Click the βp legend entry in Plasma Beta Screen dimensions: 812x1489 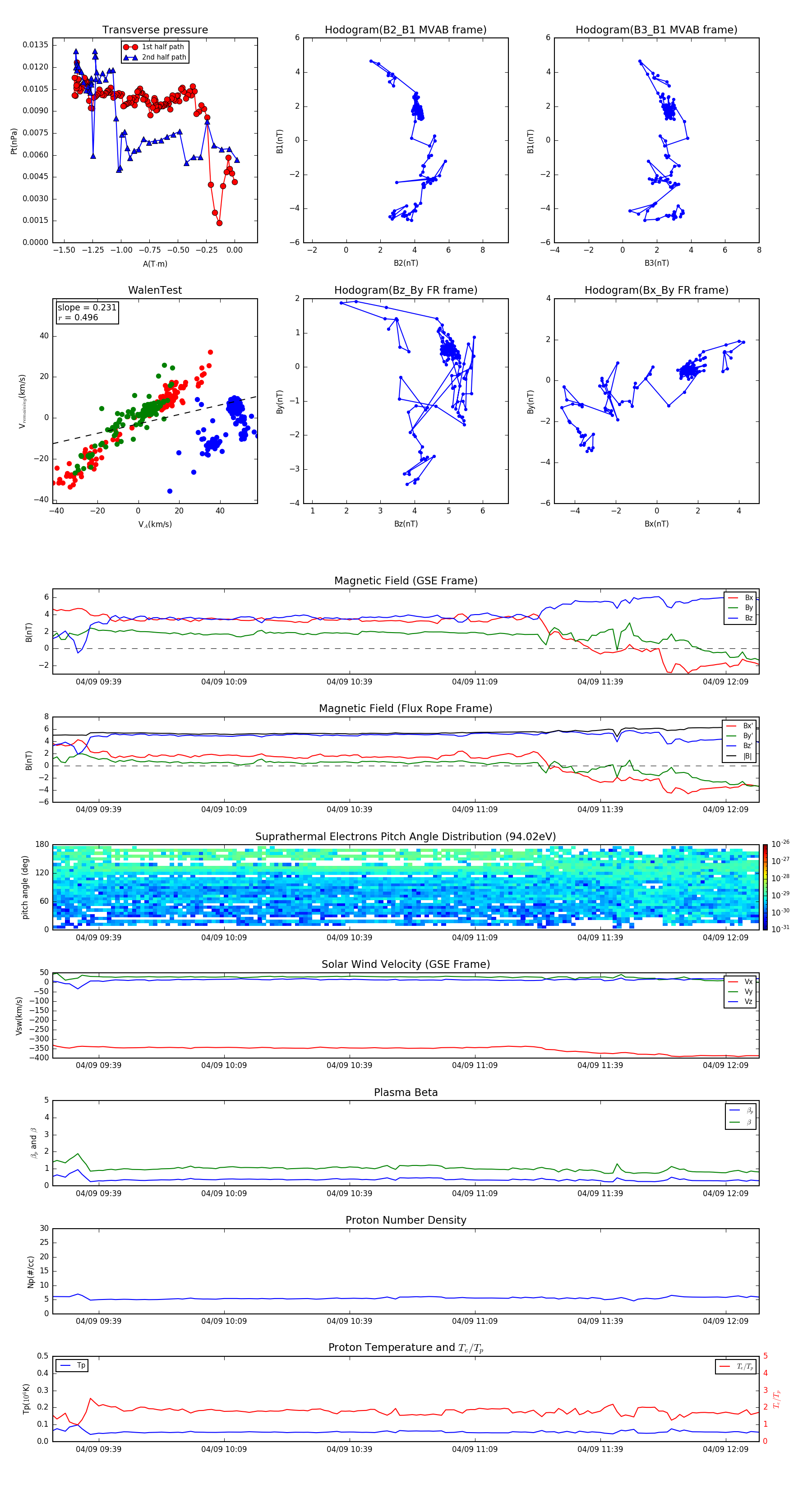pos(742,1110)
